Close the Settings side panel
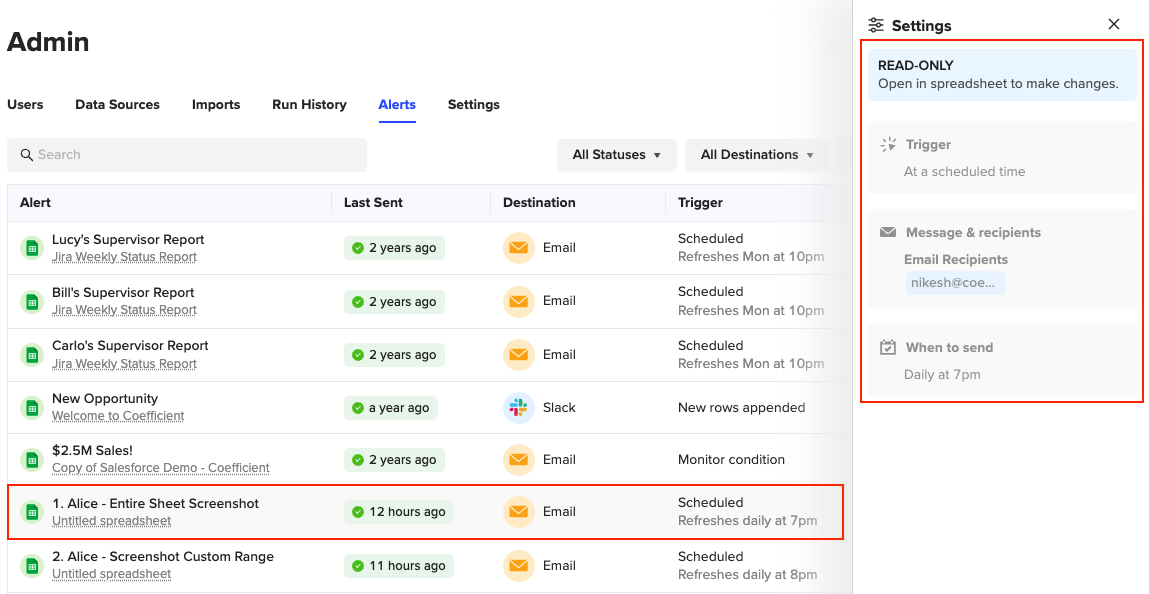 [1114, 25]
